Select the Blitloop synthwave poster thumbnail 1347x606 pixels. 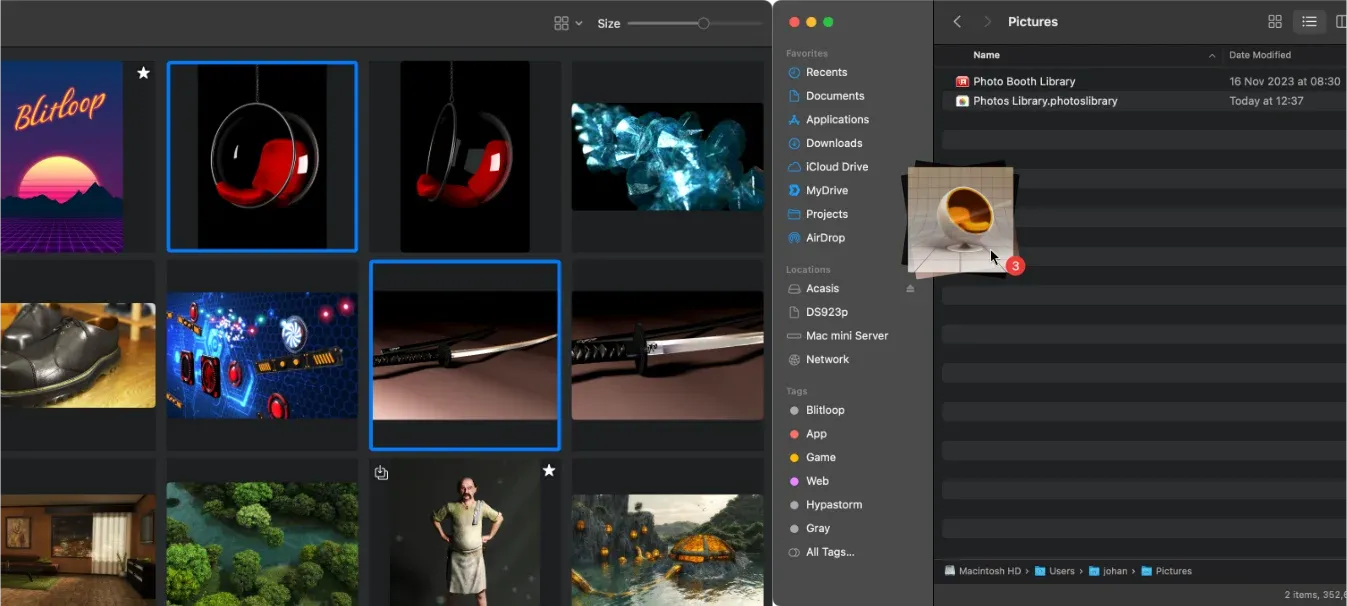click(62, 156)
